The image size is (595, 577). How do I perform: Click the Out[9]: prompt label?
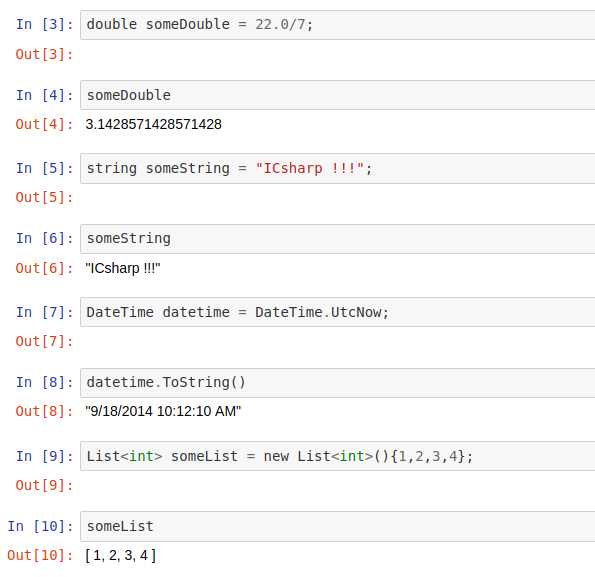click(44, 486)
